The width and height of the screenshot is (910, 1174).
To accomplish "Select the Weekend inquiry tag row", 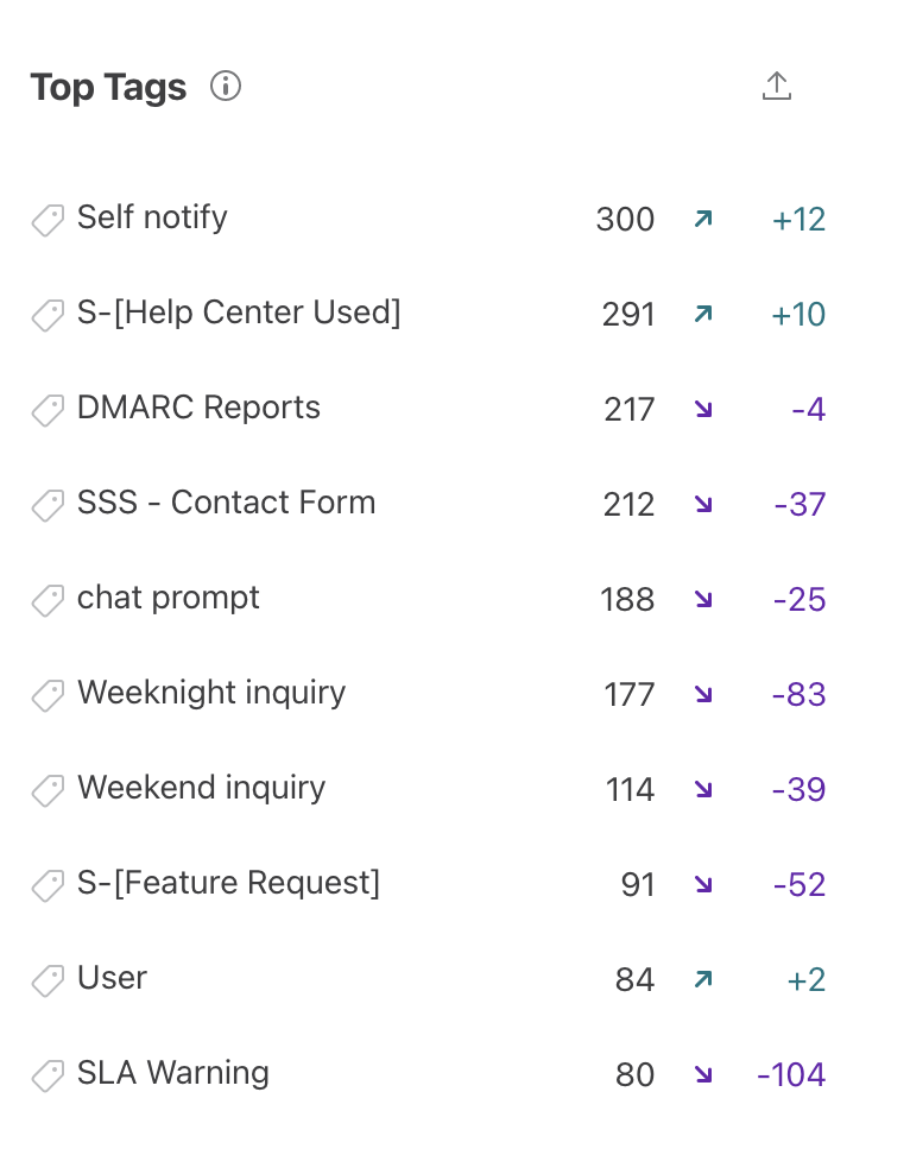I will (428, 788).
